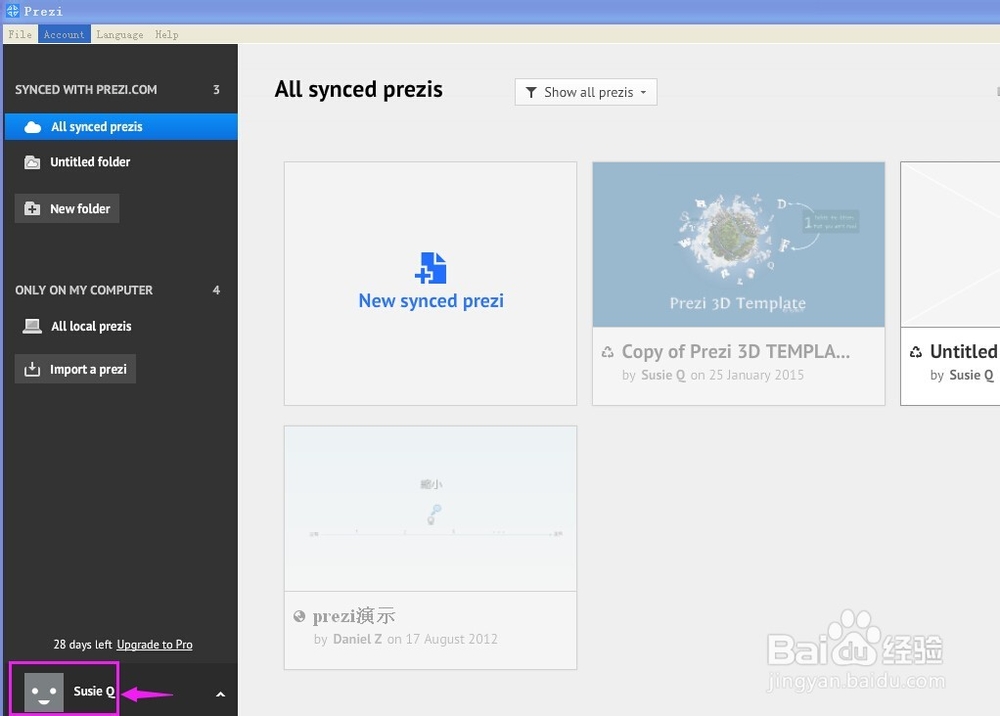Follow the Upgrade to Pro link
1000x716 pixels.
point(154,645)
